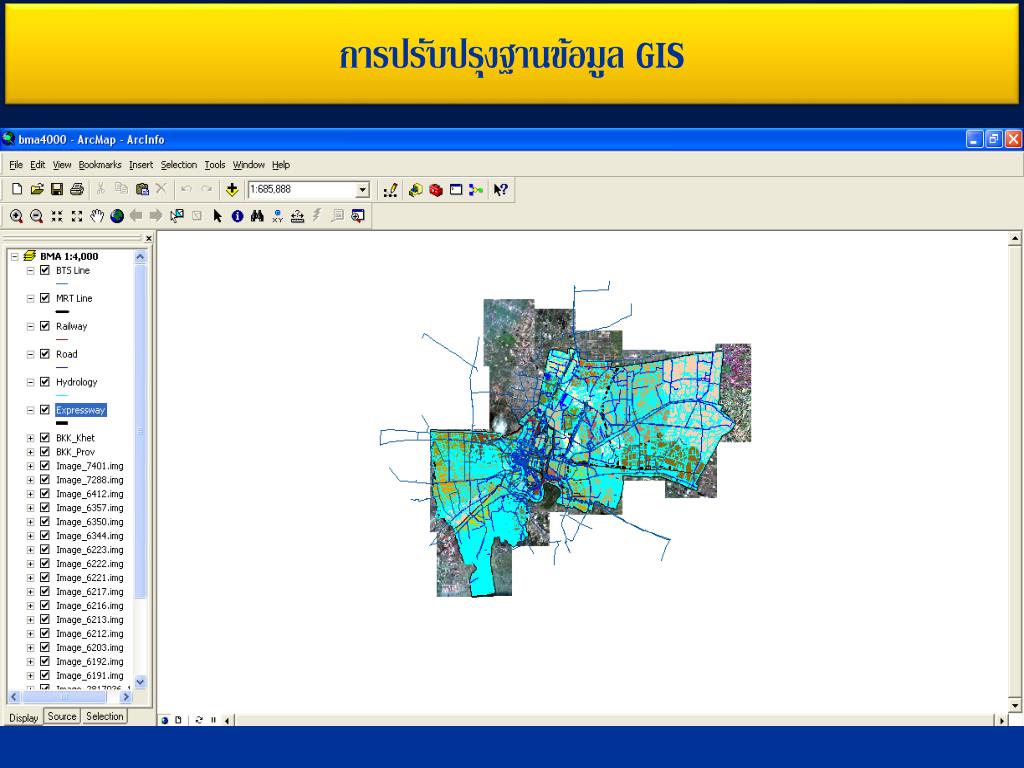This screenshot has width=1024, height=768.
Task: Turn off Image_7401.img layer checkbox
Action: tap(45, 466)
